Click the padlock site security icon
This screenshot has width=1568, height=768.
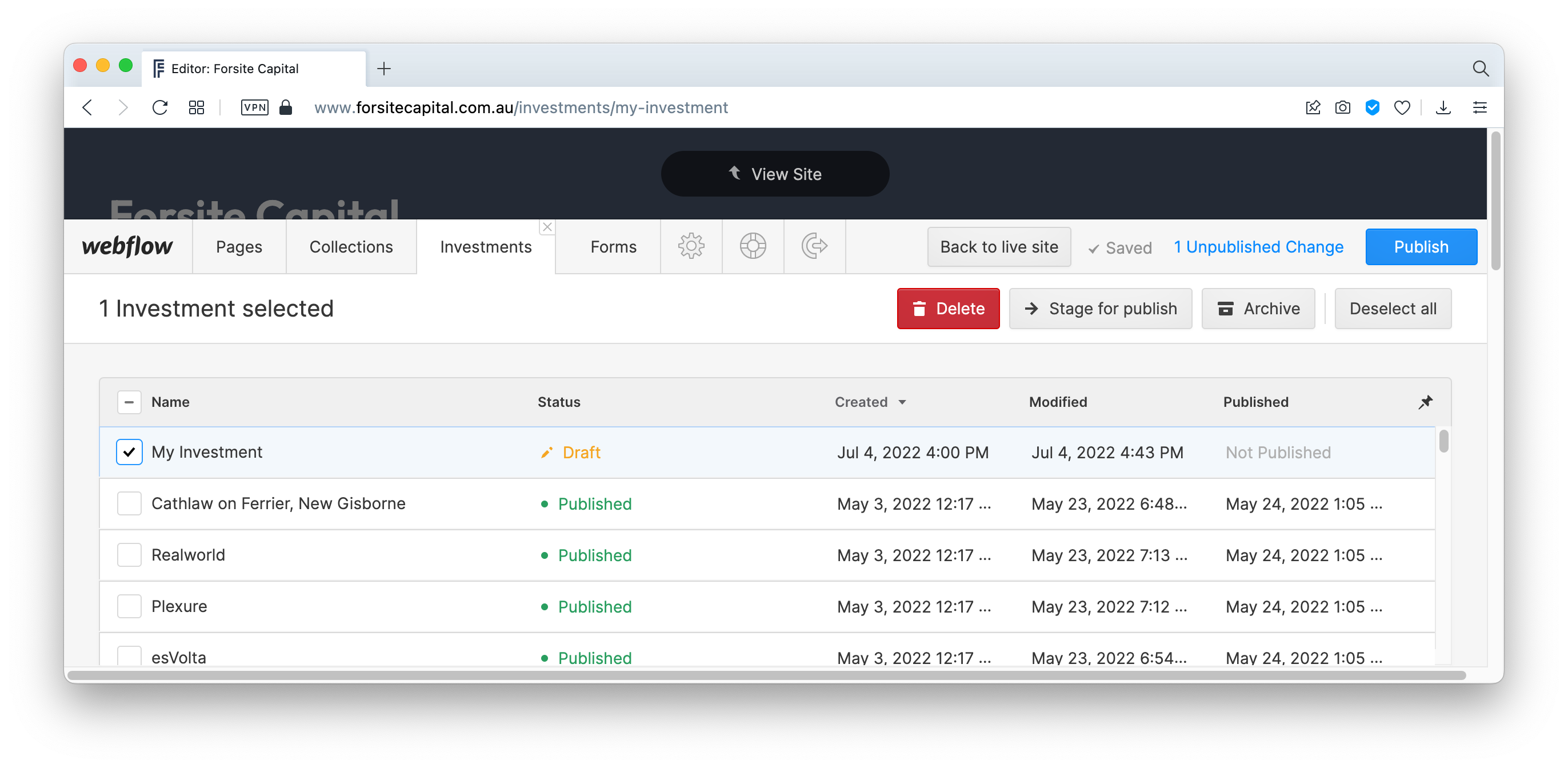click(x=286, y=108)
